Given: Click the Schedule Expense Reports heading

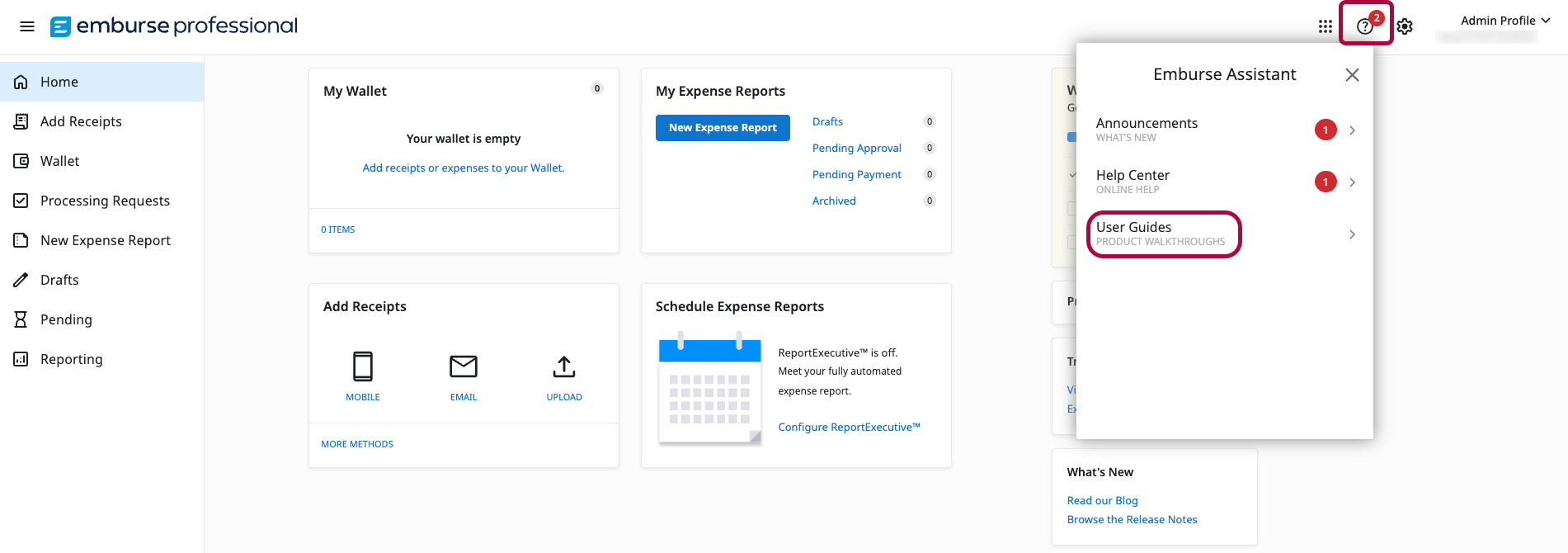Looking at the screenshot, I should point(740,306).
